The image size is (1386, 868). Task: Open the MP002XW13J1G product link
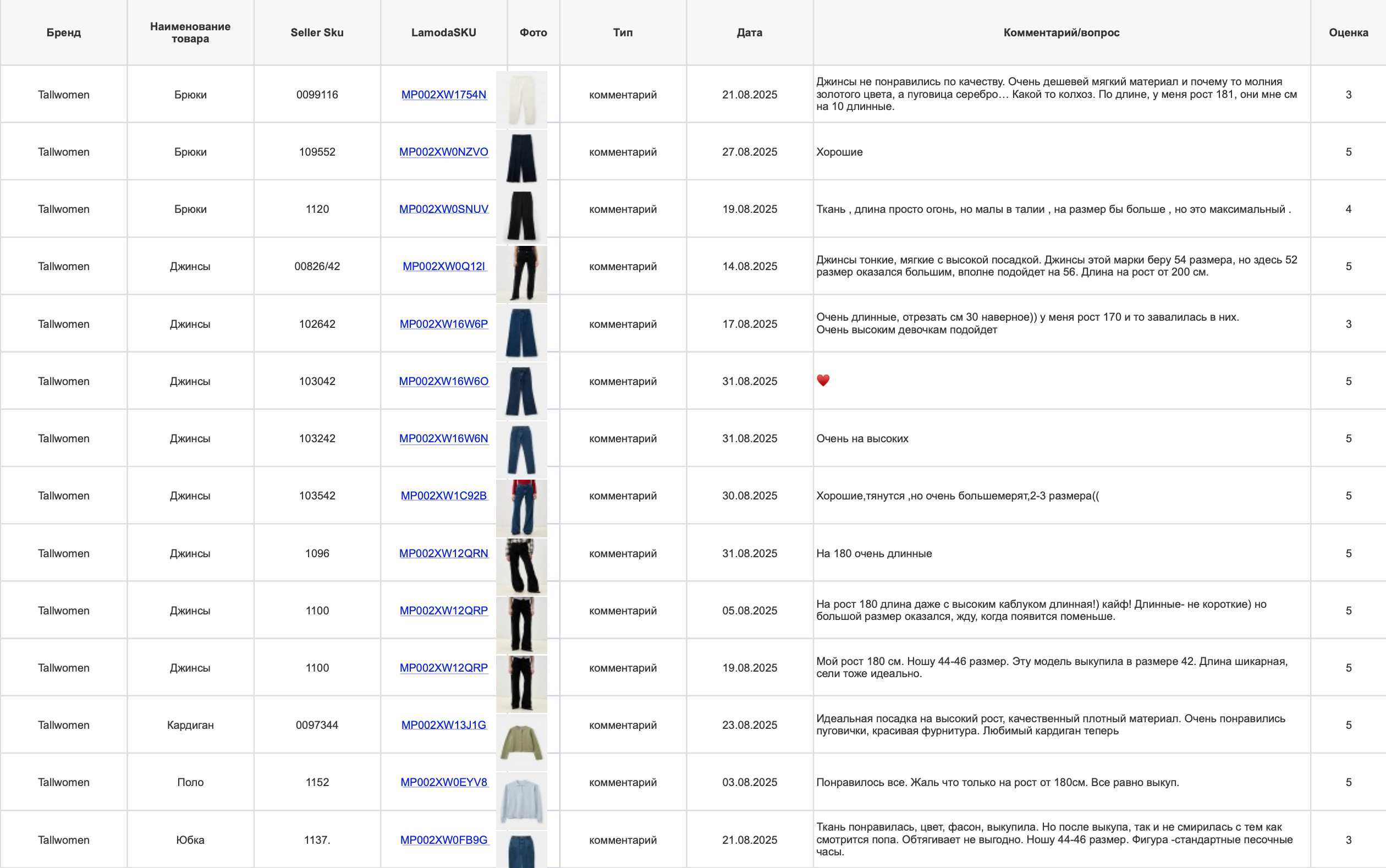pyautogui.click(x=444, y=725)
